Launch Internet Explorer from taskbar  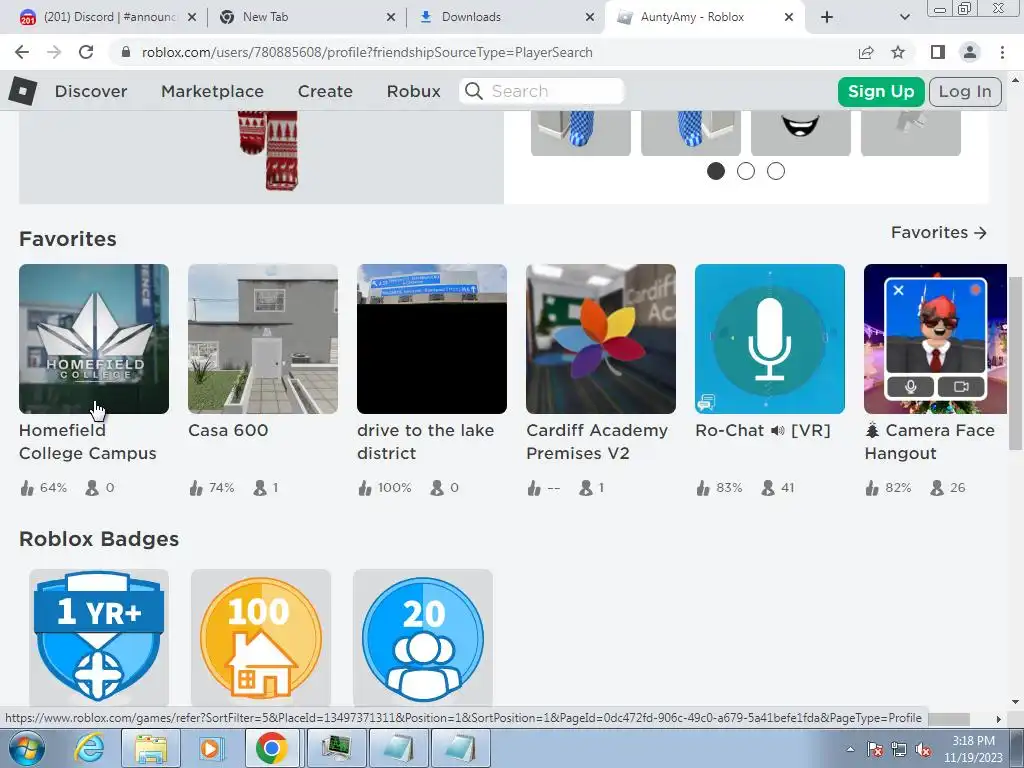(x=89, y=748)
